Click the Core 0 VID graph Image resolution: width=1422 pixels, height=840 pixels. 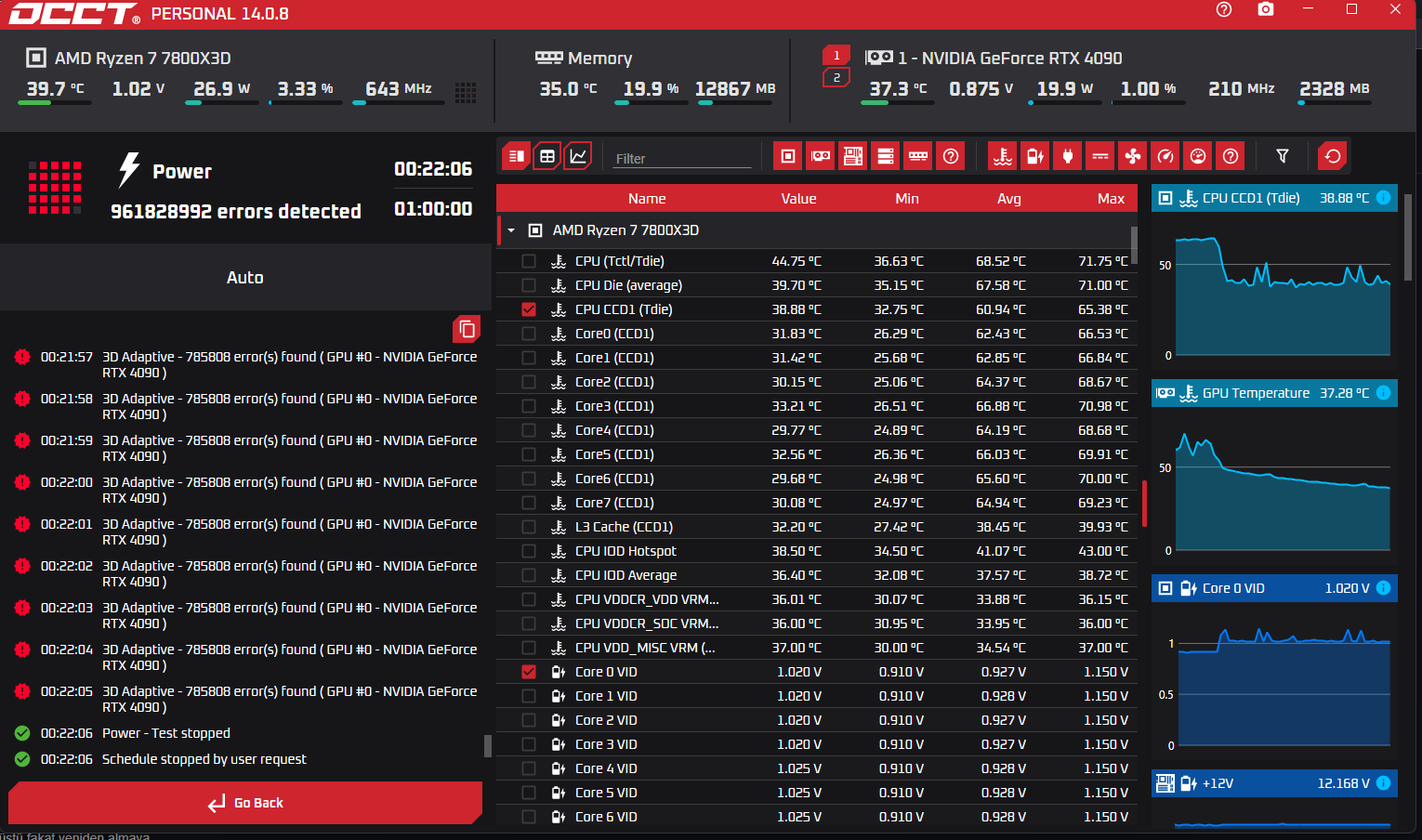[1275, 682]
